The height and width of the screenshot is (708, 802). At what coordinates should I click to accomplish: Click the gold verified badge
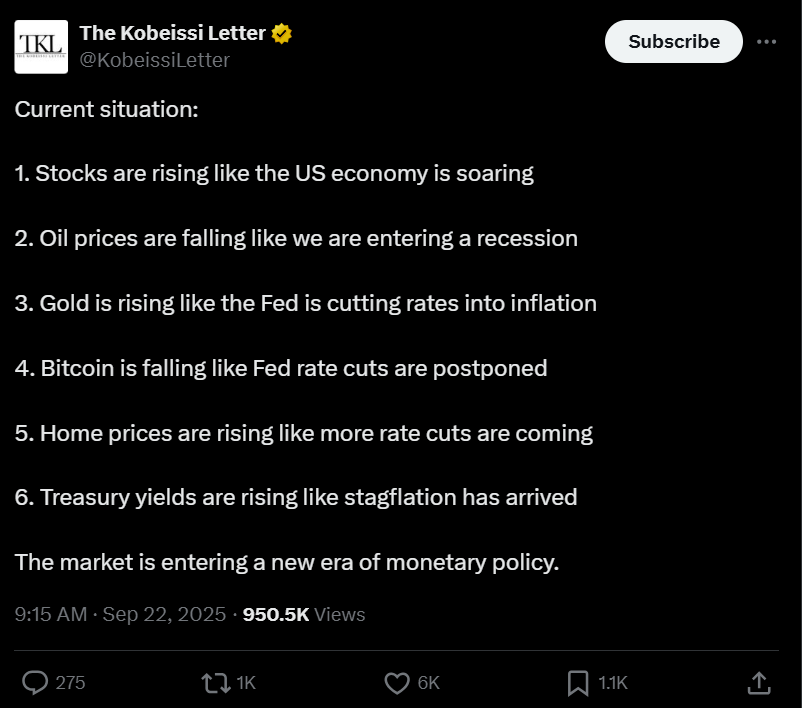tap(279, 32)
